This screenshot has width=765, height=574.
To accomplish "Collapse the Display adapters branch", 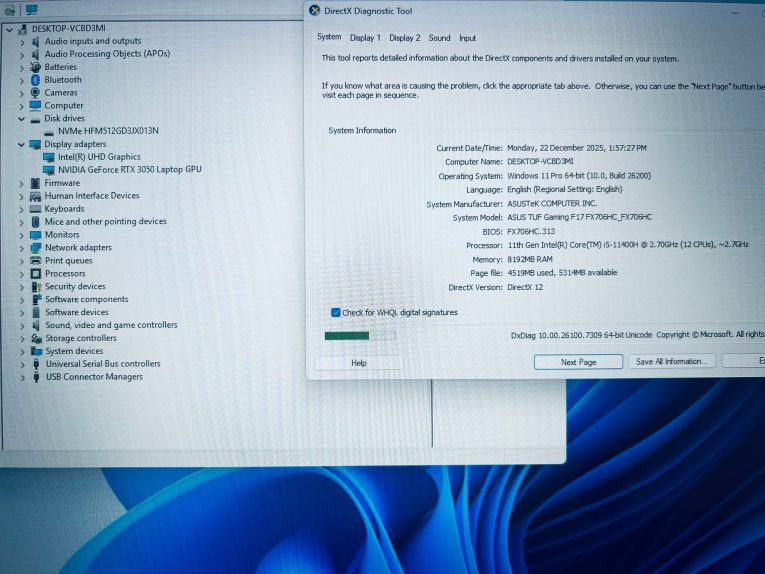I will 21,144.
